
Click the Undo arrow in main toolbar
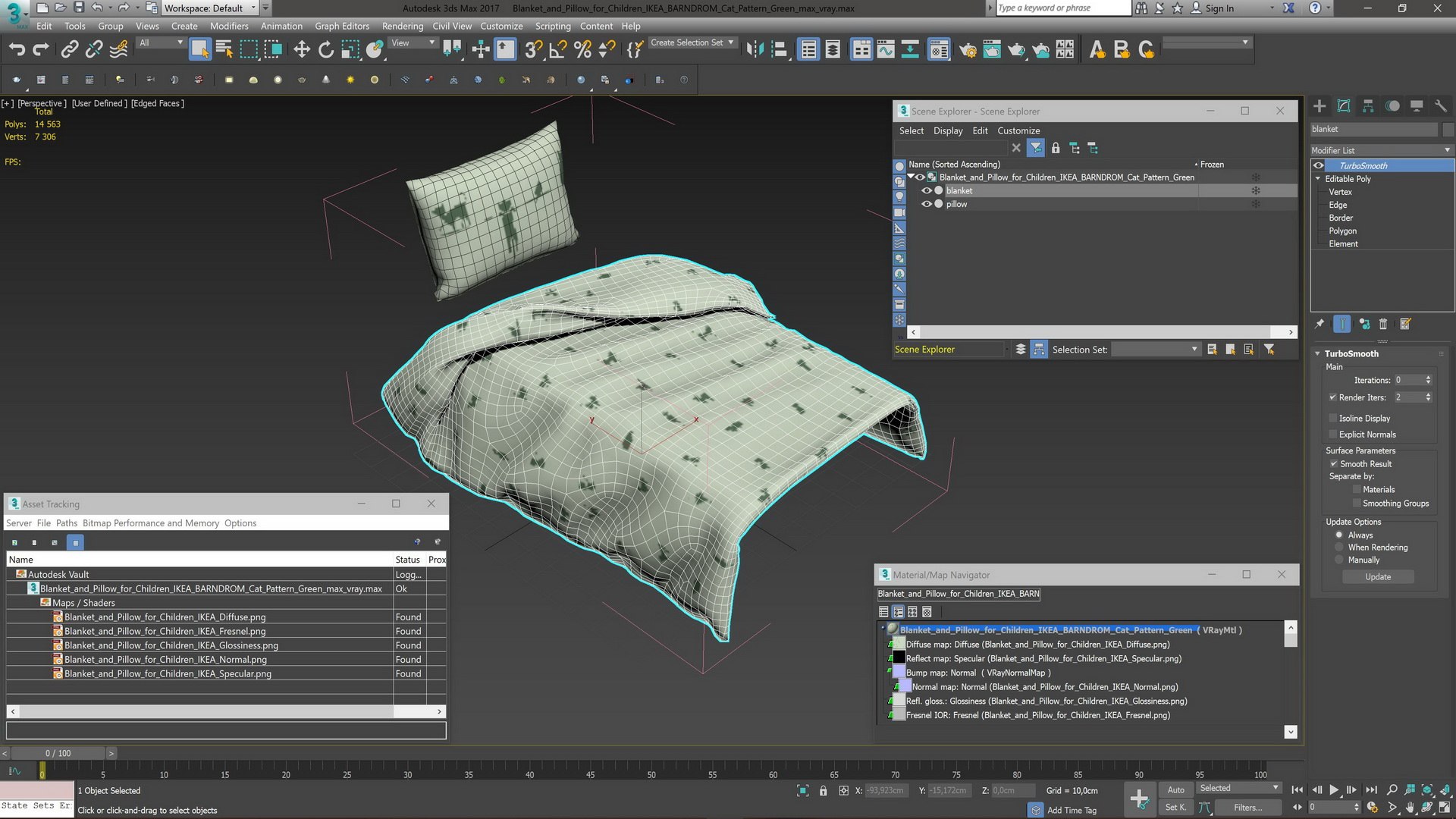[17, 50]
